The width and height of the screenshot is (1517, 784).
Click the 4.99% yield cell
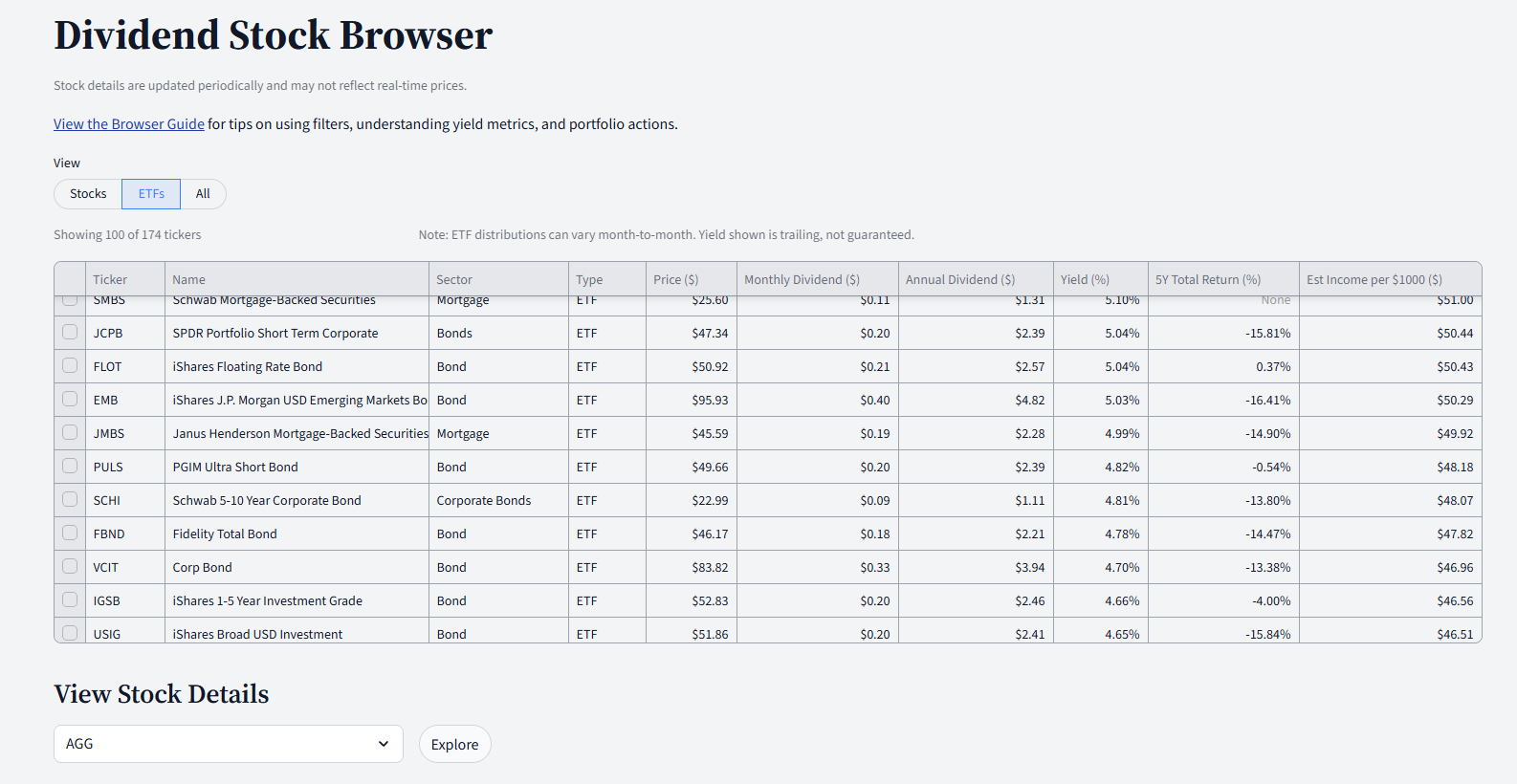click(x=1100, y=433)
